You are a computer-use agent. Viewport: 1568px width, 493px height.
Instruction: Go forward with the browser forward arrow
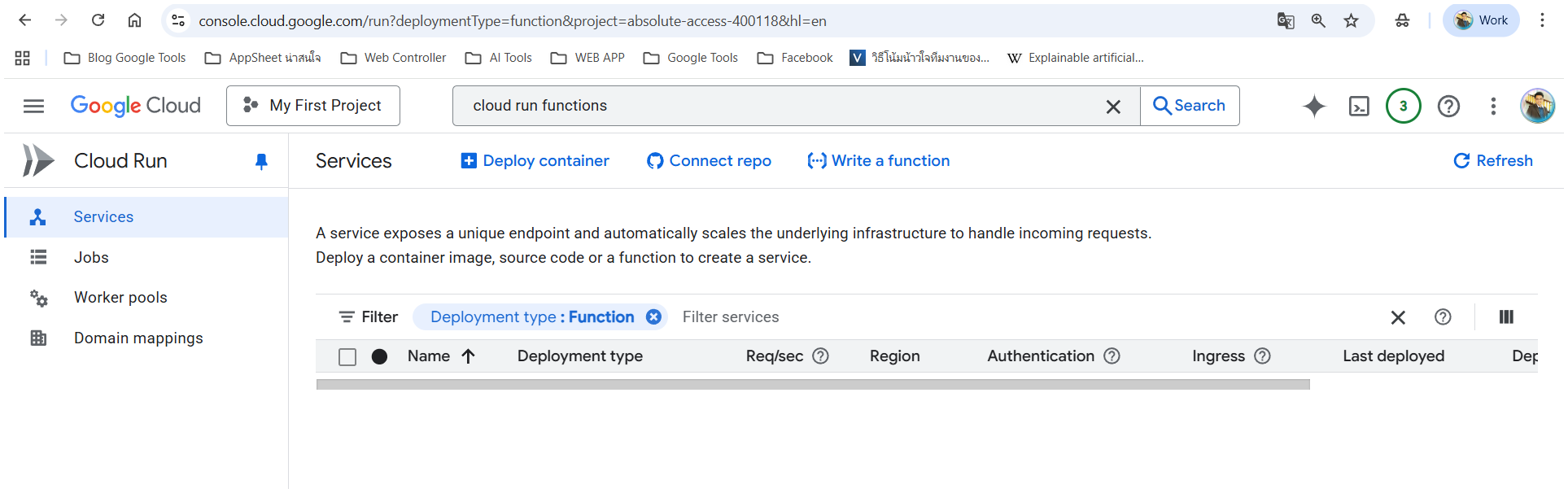[x=62, y=20]
